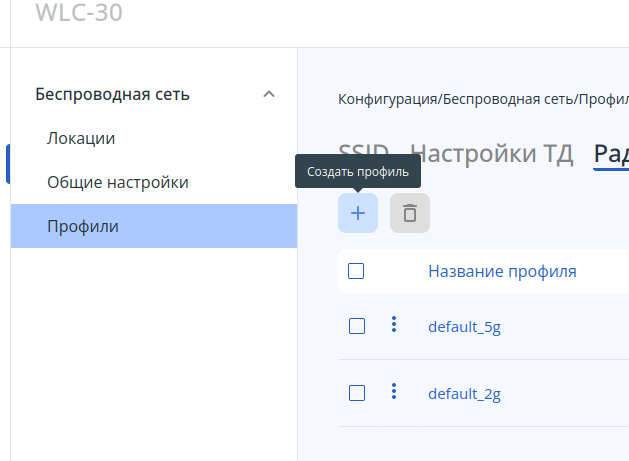The height and width of the screenshot is (461, 629).
Task: Check the default_5g row checkbox
Action: coord(357,326)
